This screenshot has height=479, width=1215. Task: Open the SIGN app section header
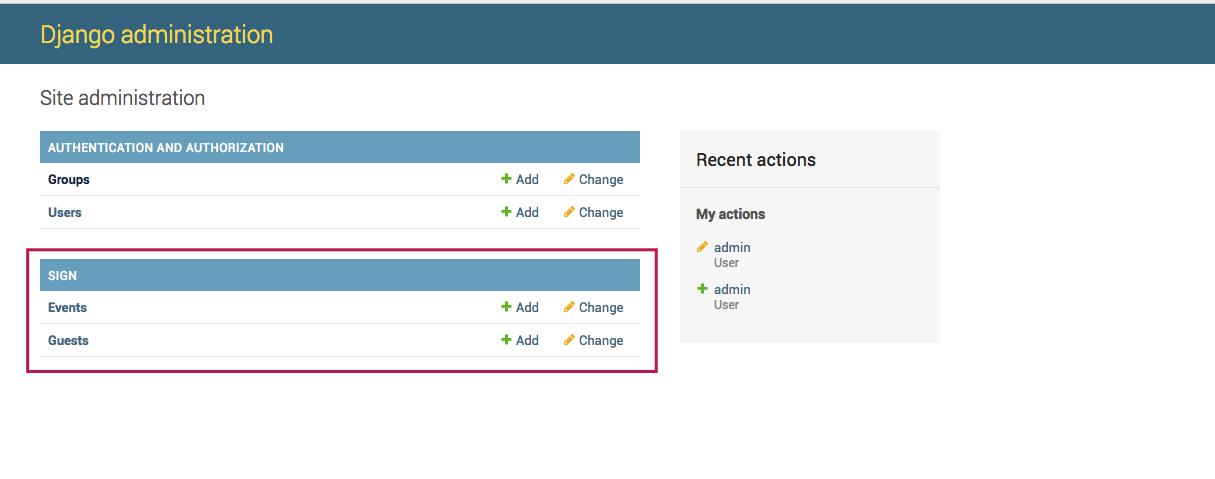pos(62,276)
